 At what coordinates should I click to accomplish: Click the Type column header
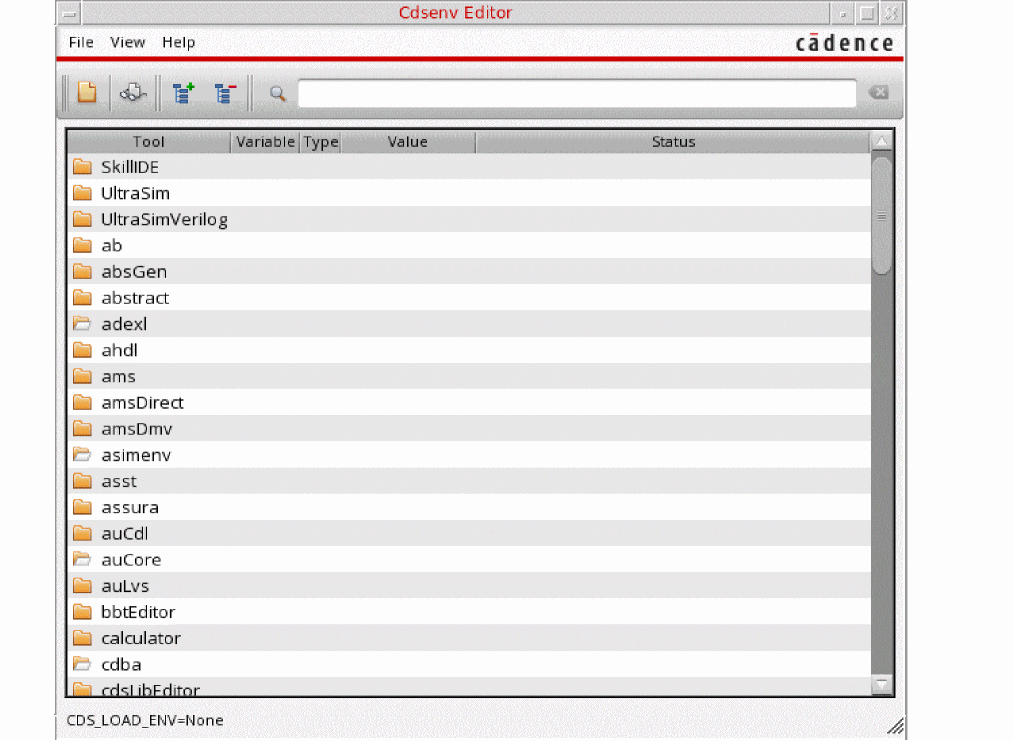(321, 141)
